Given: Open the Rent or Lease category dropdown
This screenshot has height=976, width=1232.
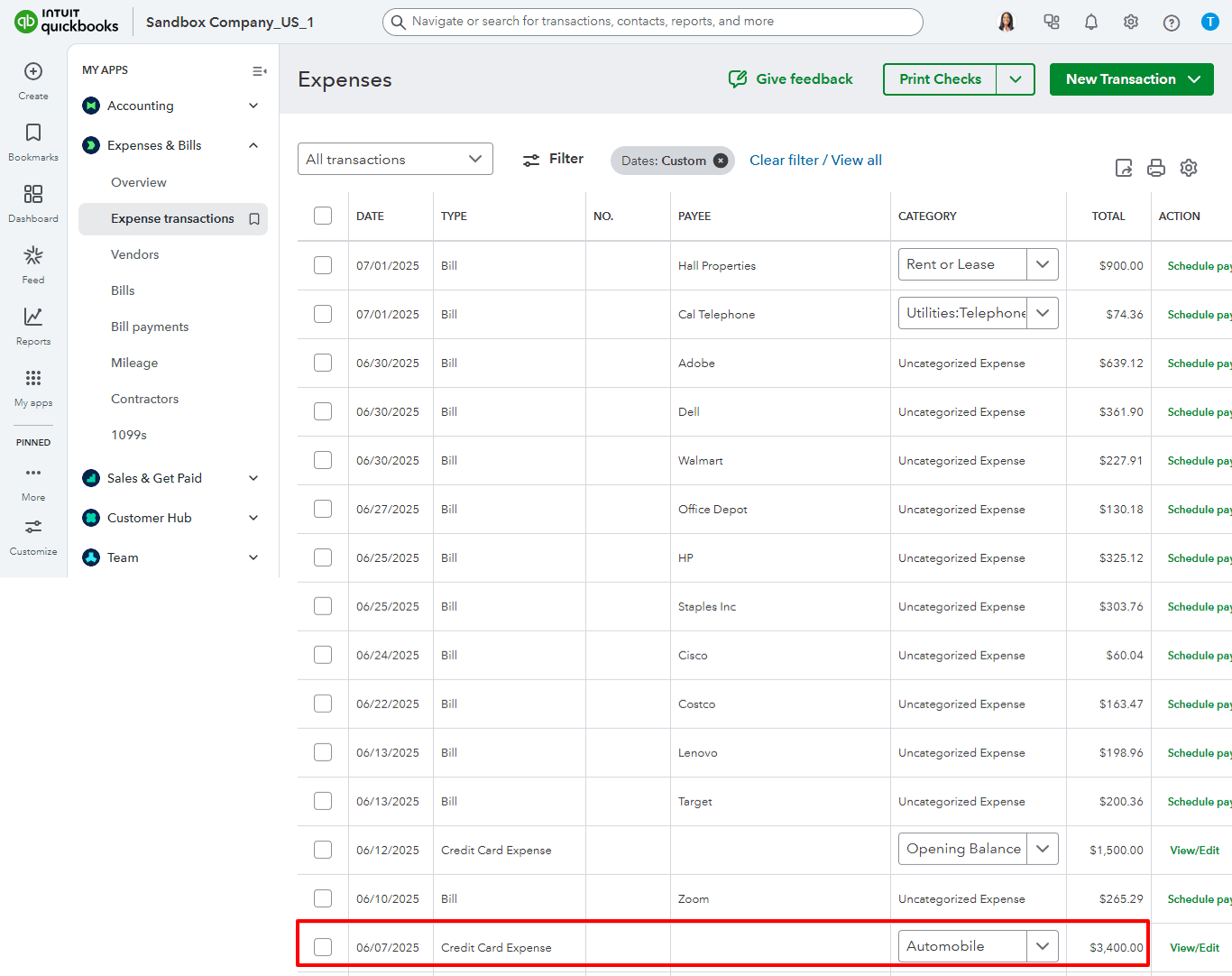Looking at the screenshot, I should [1043, 263].
